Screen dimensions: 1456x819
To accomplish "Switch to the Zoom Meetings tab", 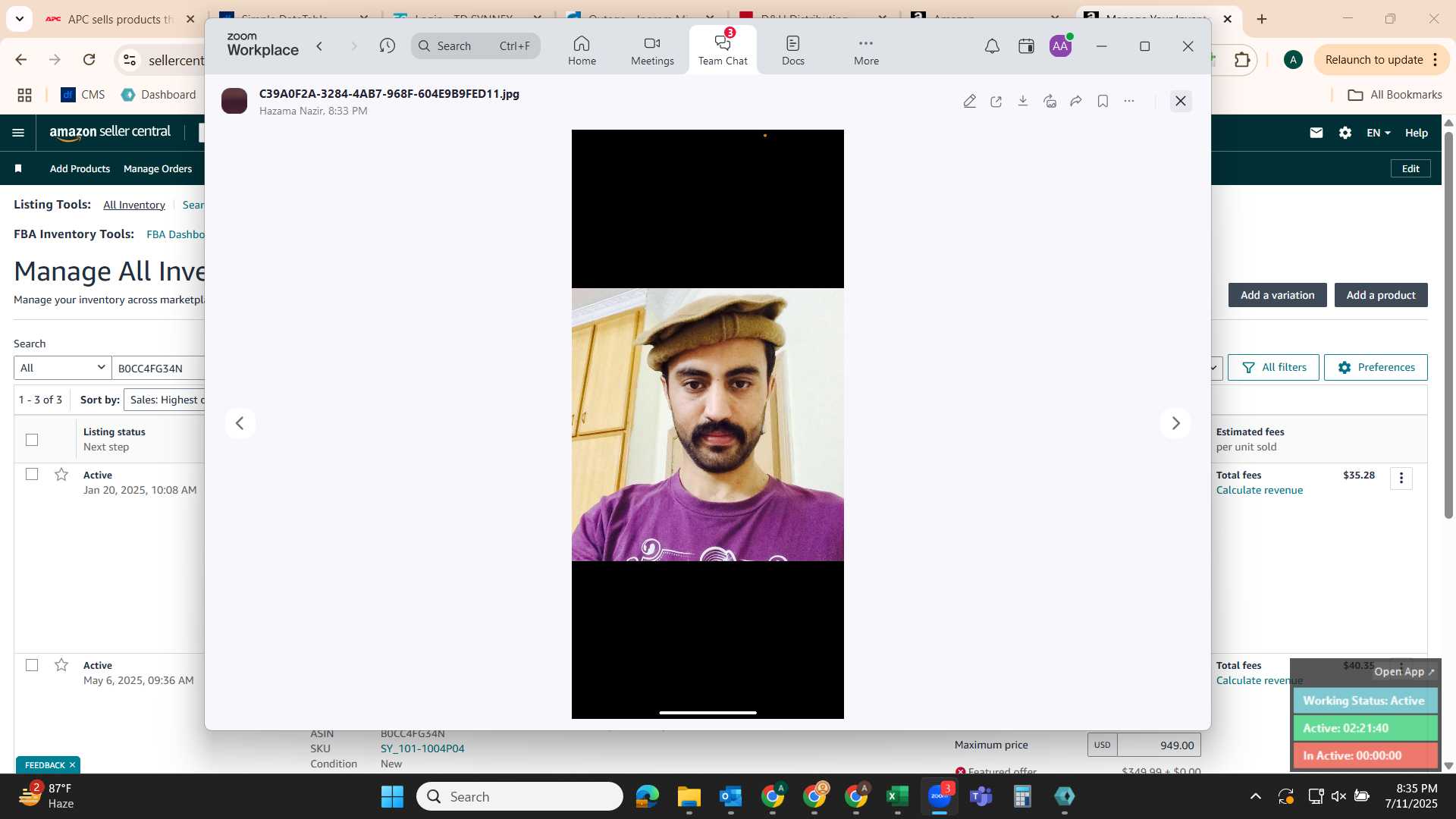I will click(x=652, y=50).
